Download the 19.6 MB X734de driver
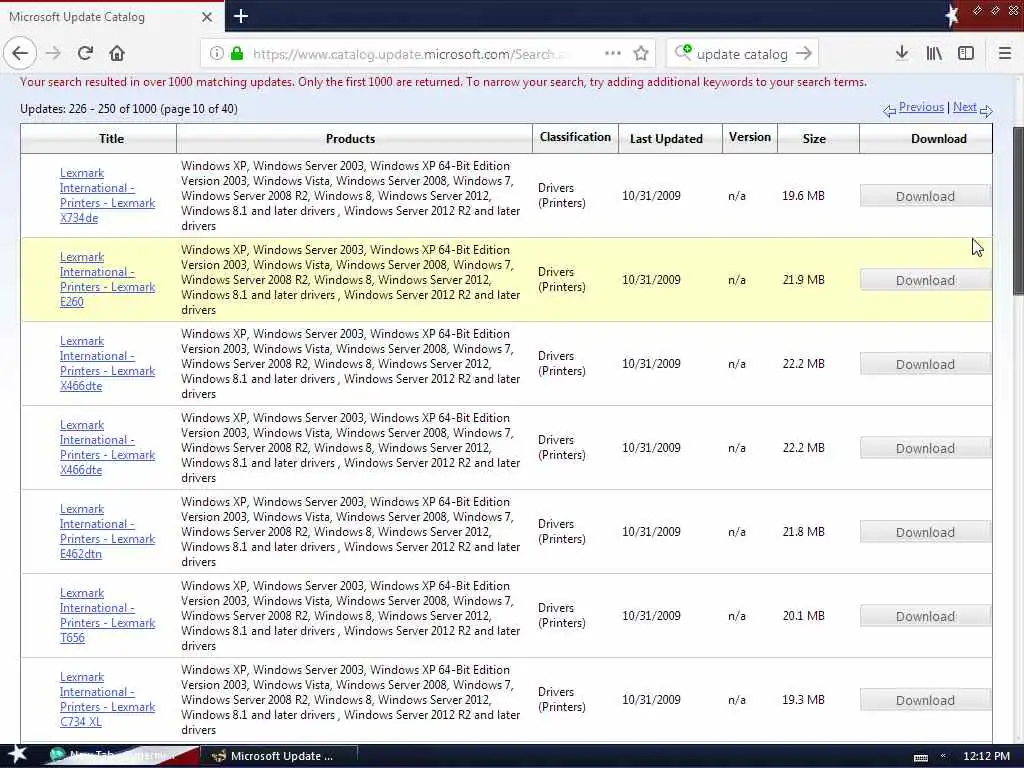Image resolution: width=1024 pixels, height=768 pixels. [925, 196]
